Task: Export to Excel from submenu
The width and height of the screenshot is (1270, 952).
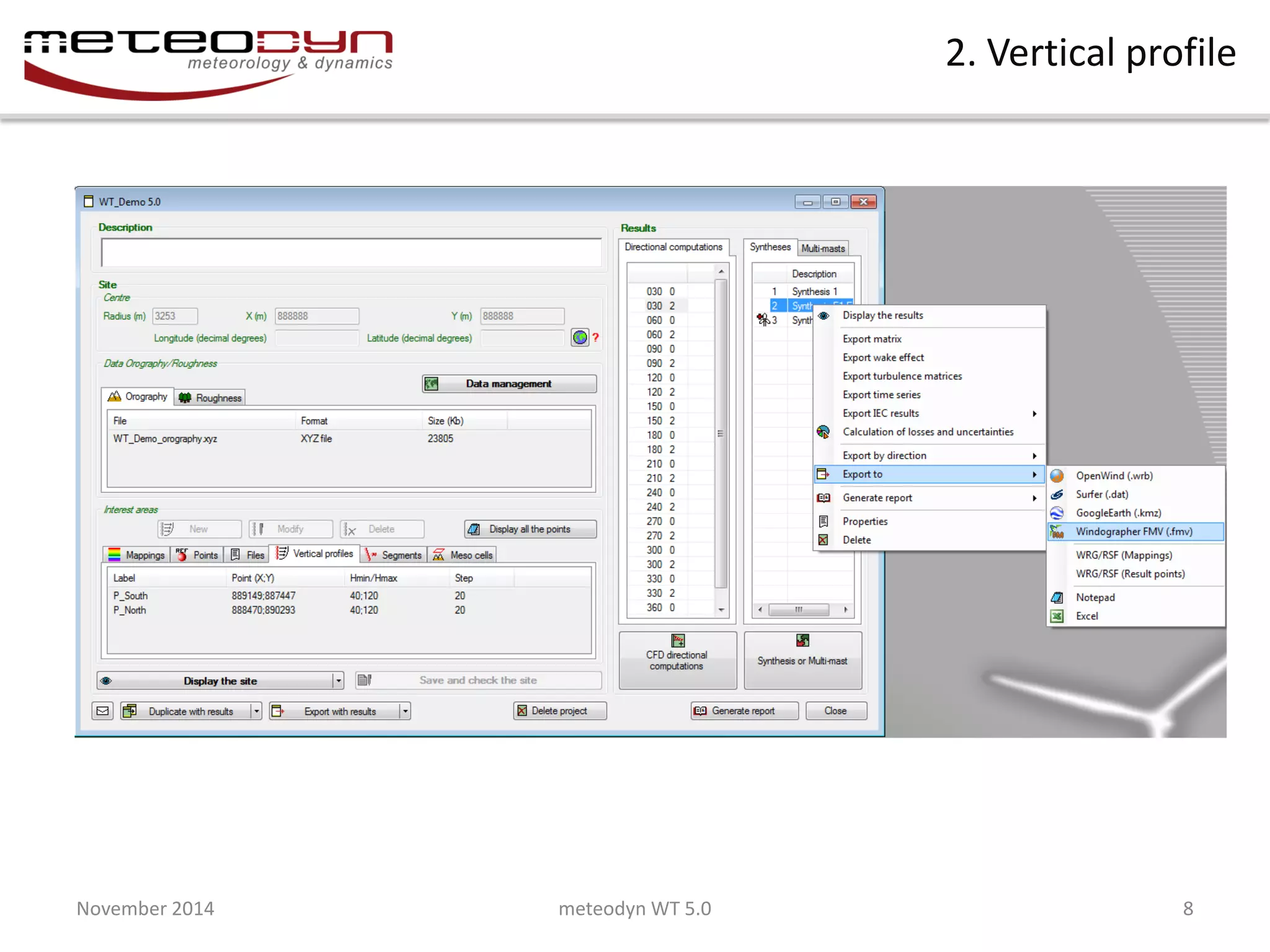Action: click(x=1086, y=615)
